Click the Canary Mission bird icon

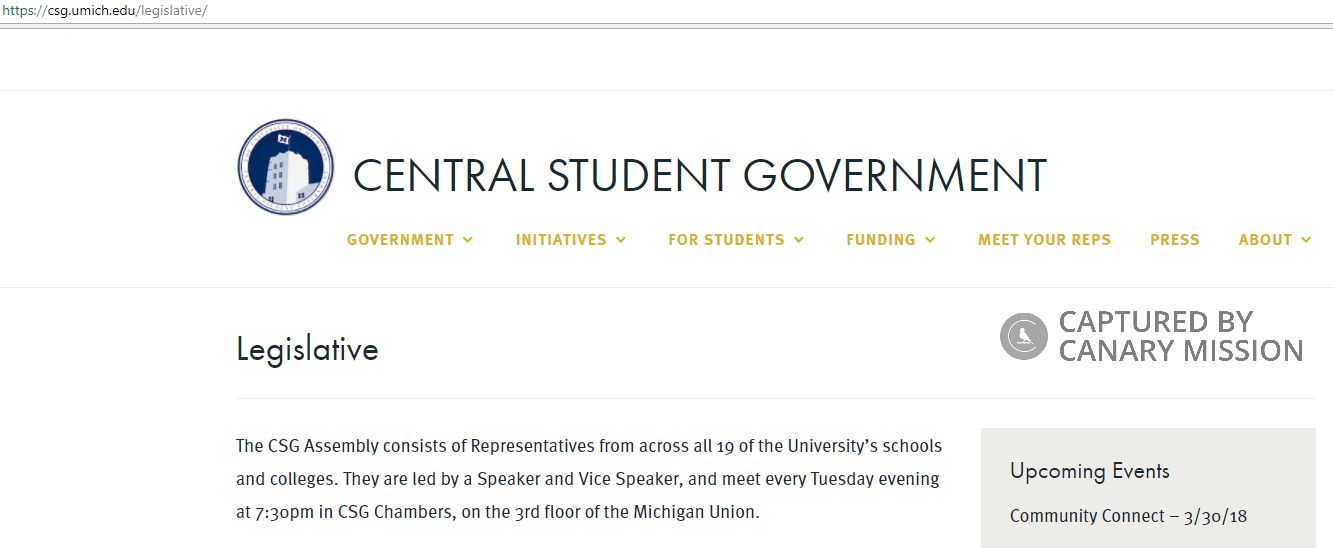(1023, 336)
